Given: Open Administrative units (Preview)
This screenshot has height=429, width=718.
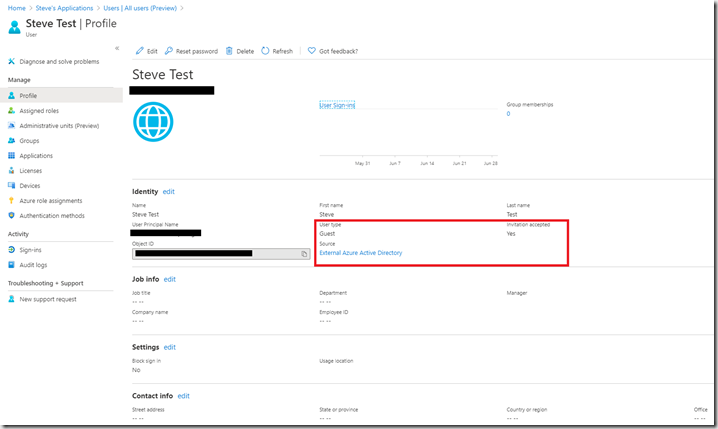Looking at the screenshot, I should pyautogui.click(x=59, y=126).
